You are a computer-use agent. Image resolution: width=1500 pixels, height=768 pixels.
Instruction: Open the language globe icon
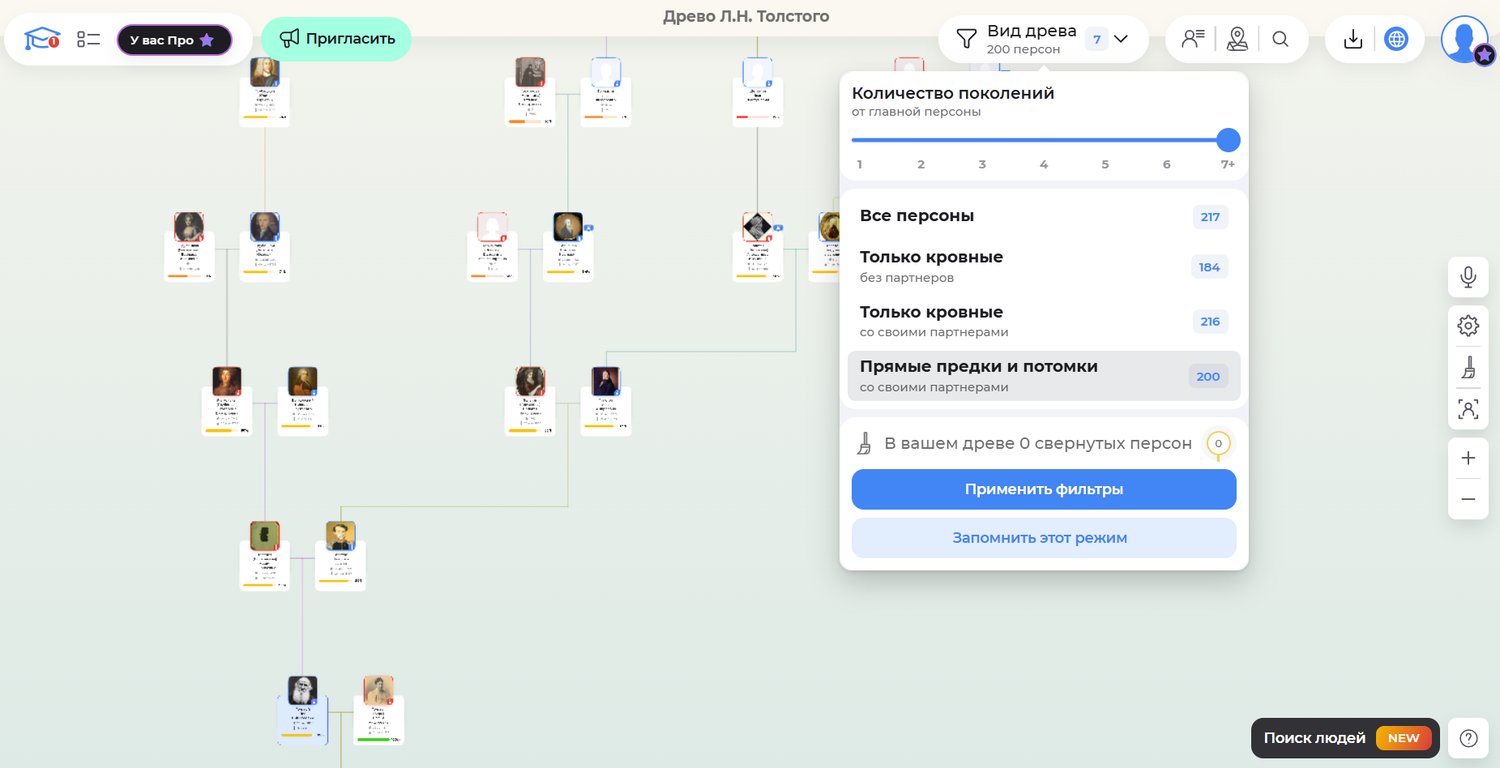tap(1396, 39)
